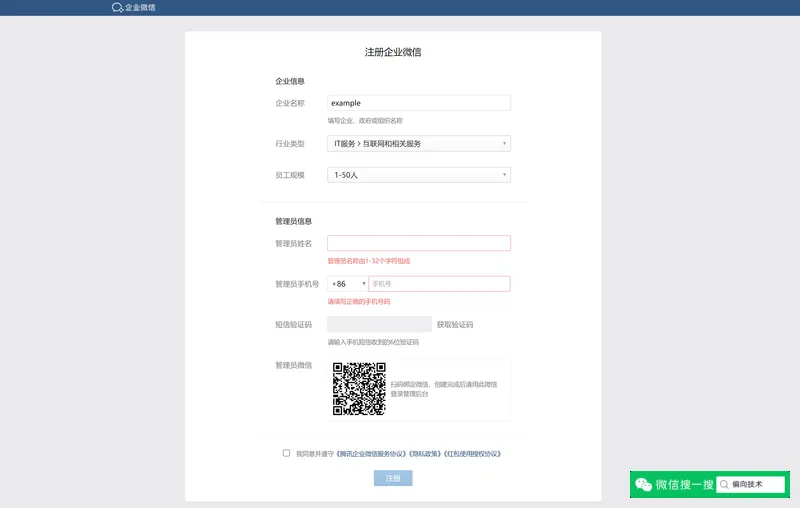Click the 企业名称 input containing example
This screenshot has height=508, width=800.
pos(419,103)
